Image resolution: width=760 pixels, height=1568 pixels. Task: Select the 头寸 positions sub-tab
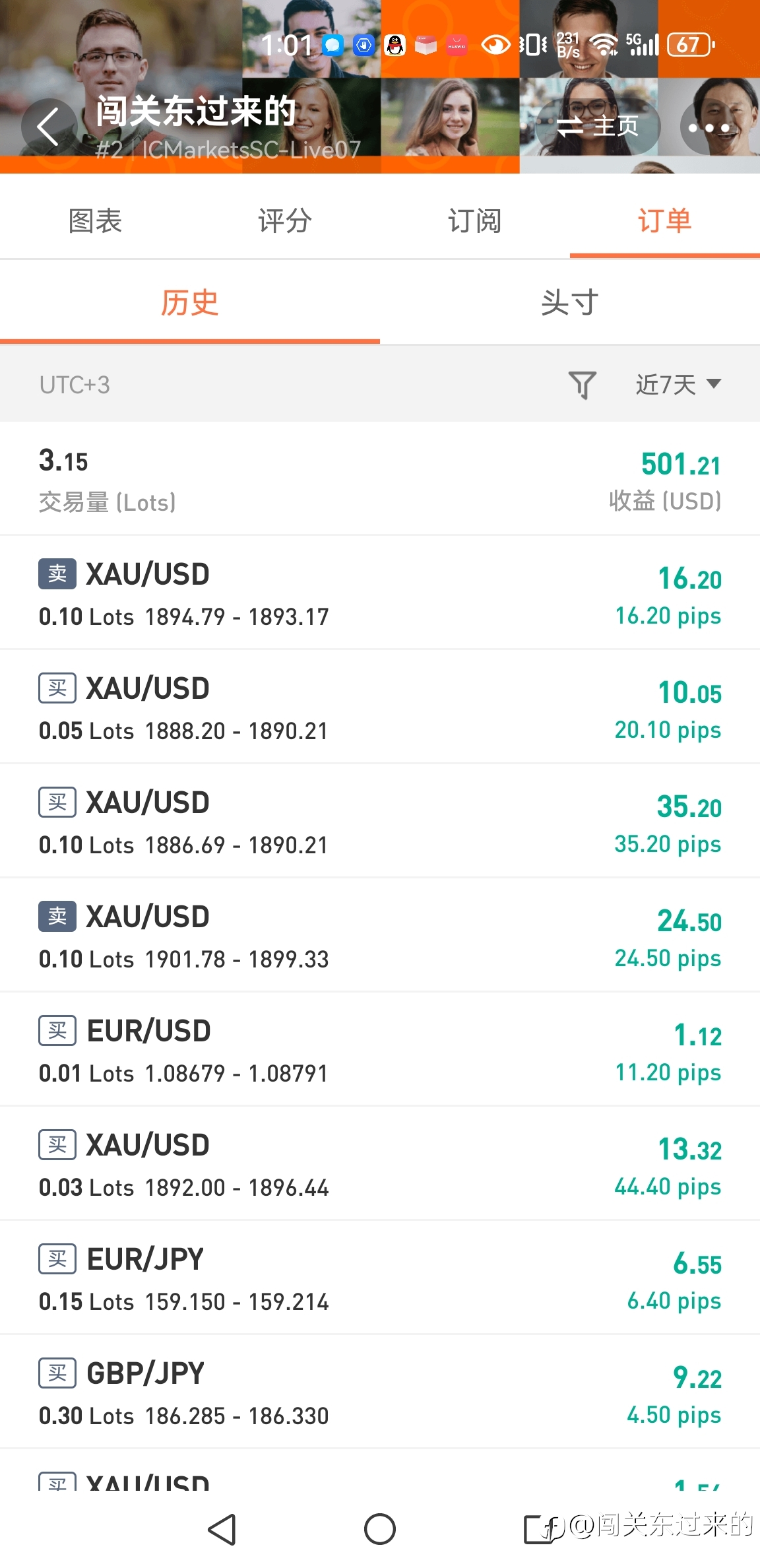click(569, 303)
